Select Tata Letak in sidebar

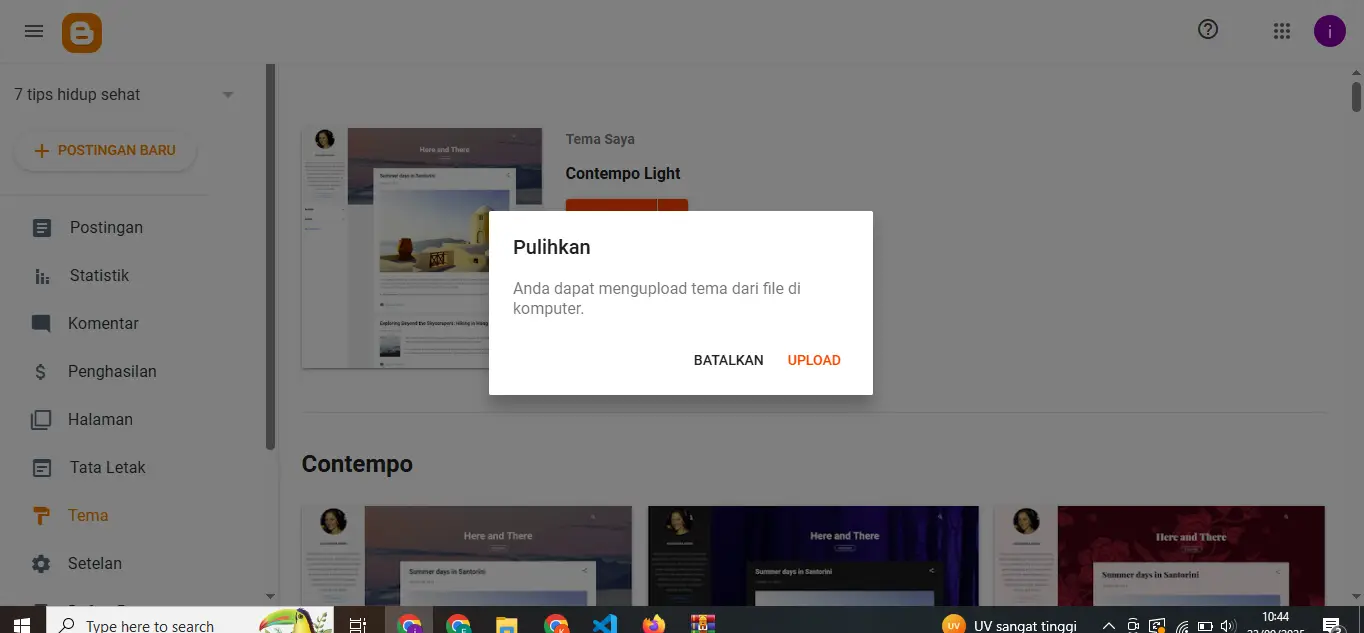pyautogui.click(x=107, y=468)
